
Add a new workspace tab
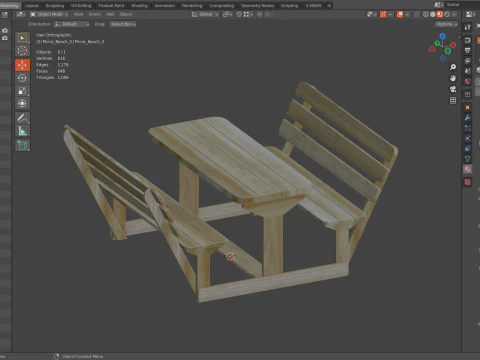329,6
